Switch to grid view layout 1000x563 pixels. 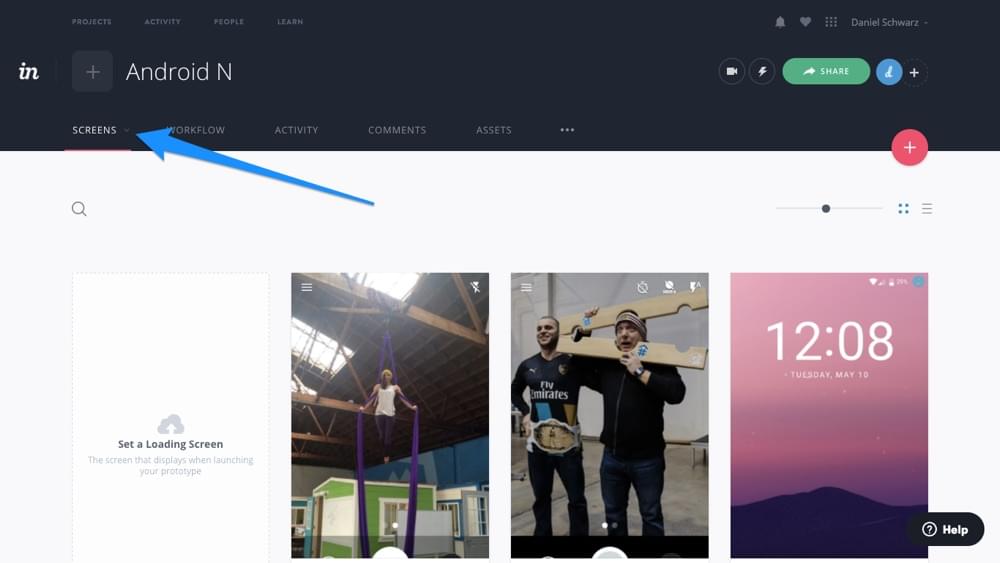(903, 209)
